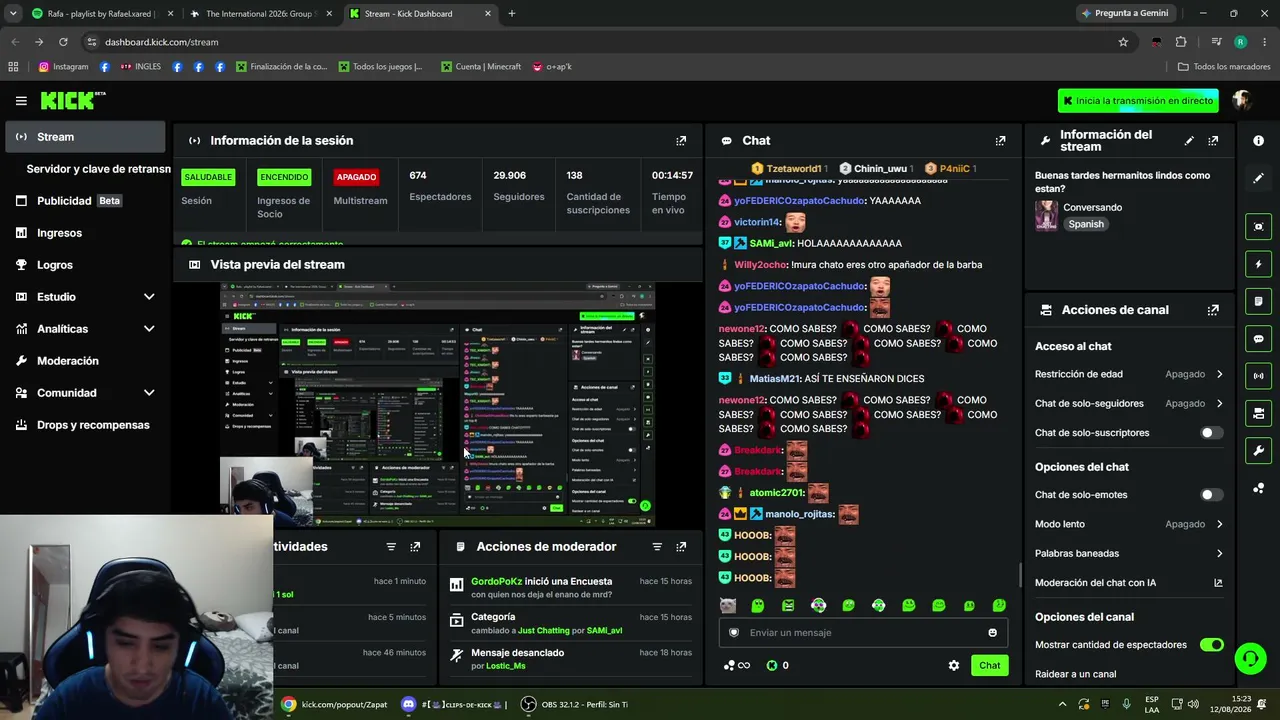Pop out the activities panel
The width and height of the screenshot is (1280, 720).
coord(415,547)
